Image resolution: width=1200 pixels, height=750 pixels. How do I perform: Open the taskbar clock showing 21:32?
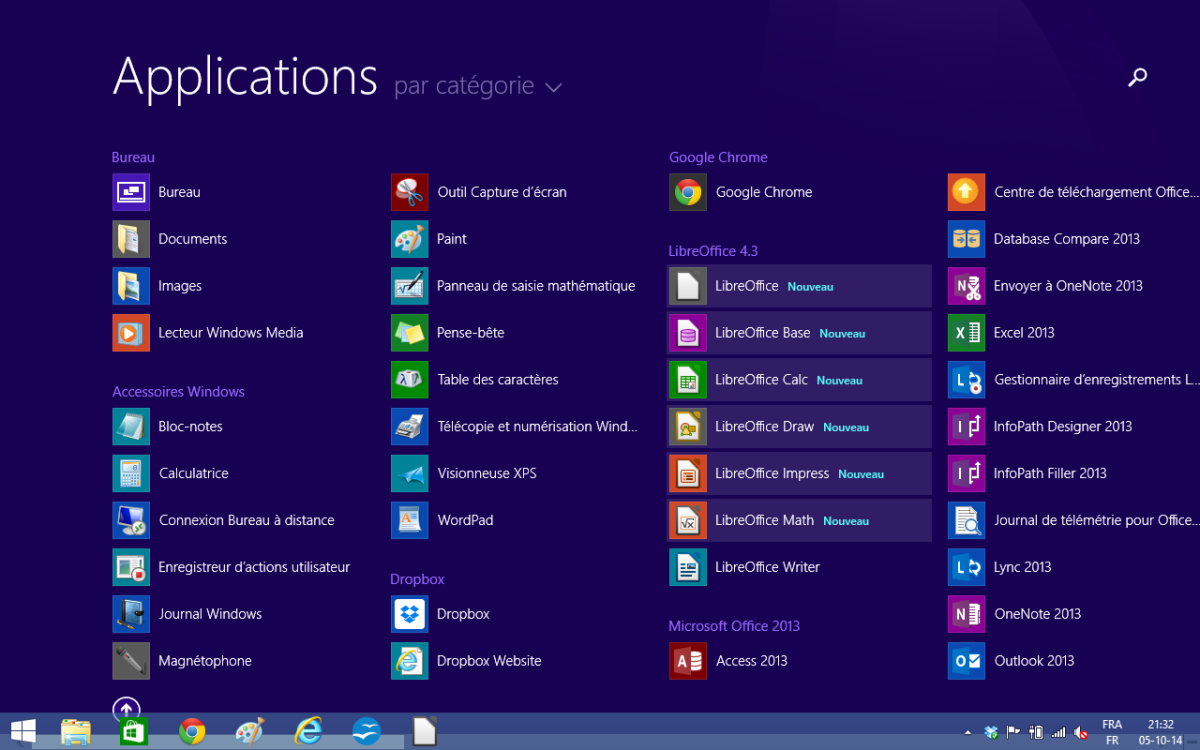coord(1160,732)
